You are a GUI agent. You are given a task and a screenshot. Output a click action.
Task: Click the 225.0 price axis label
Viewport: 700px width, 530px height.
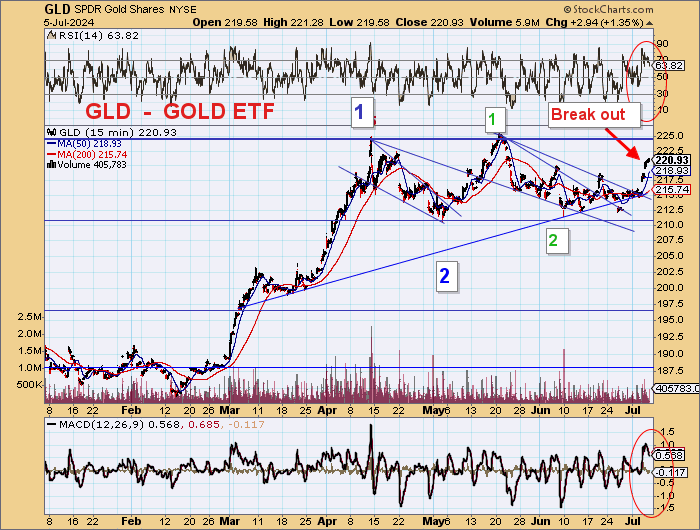(x=669, y=135)
